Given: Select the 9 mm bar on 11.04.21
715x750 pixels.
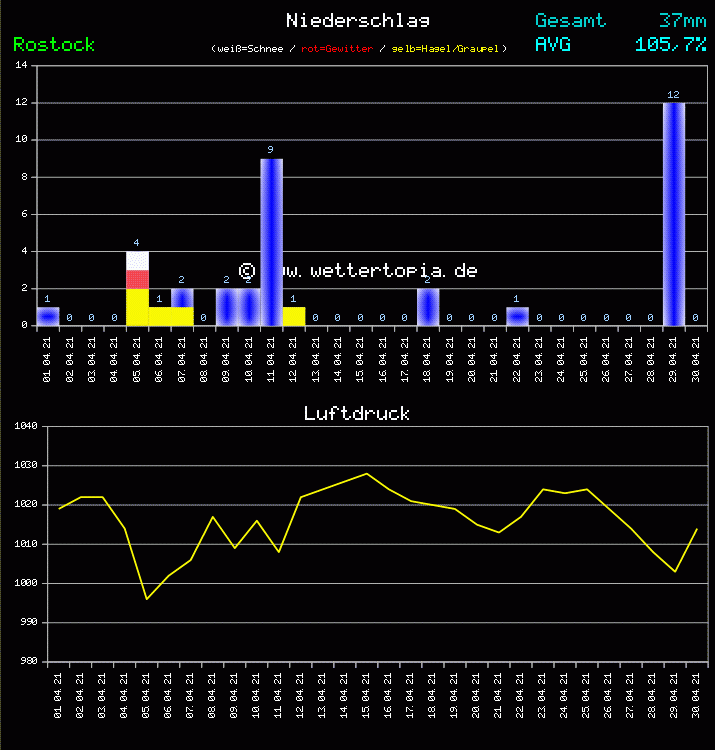Looking at the screenshot, I should [x=271, y=242].
